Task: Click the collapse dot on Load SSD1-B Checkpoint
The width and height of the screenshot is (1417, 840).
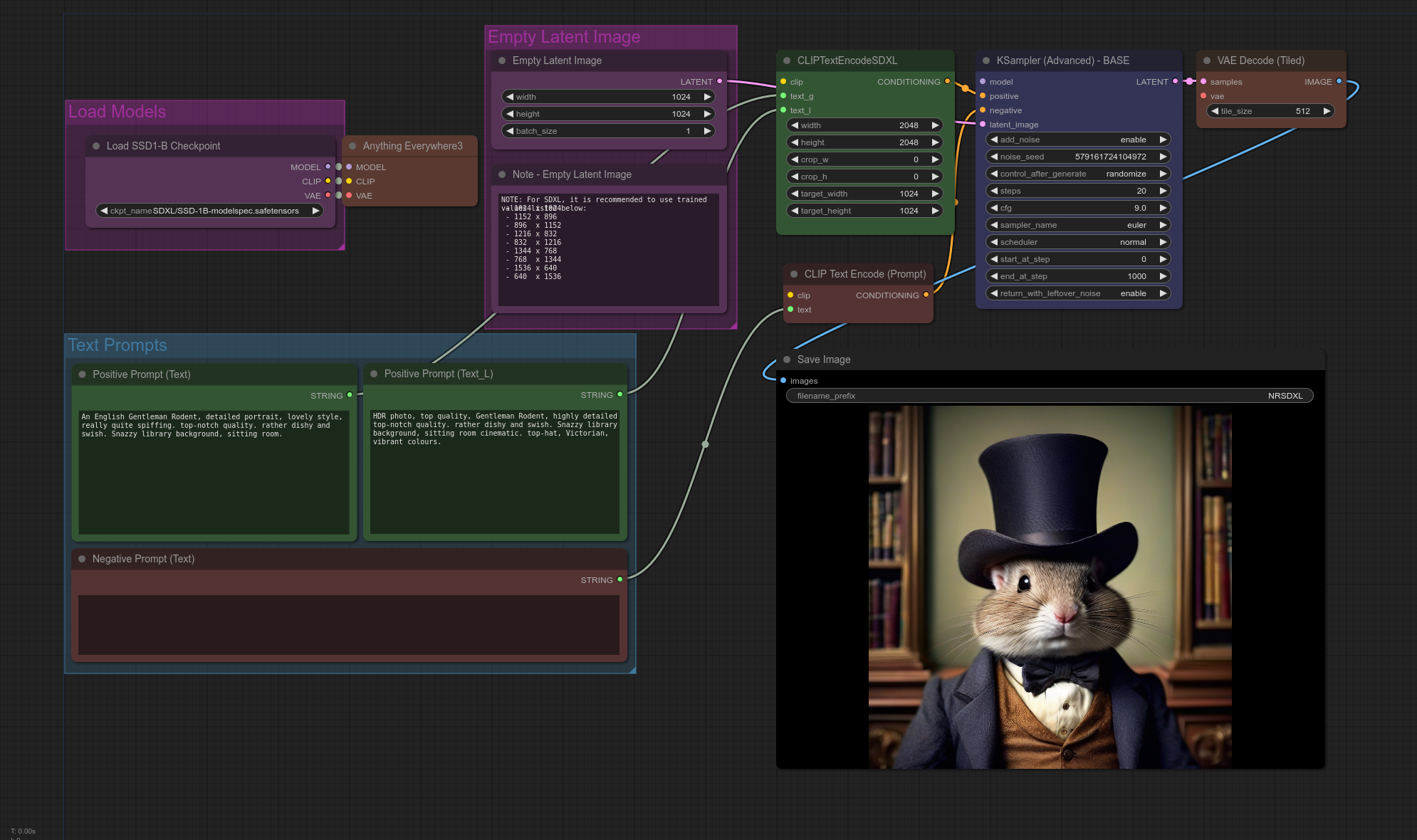Action: click(x=96, y=146)
